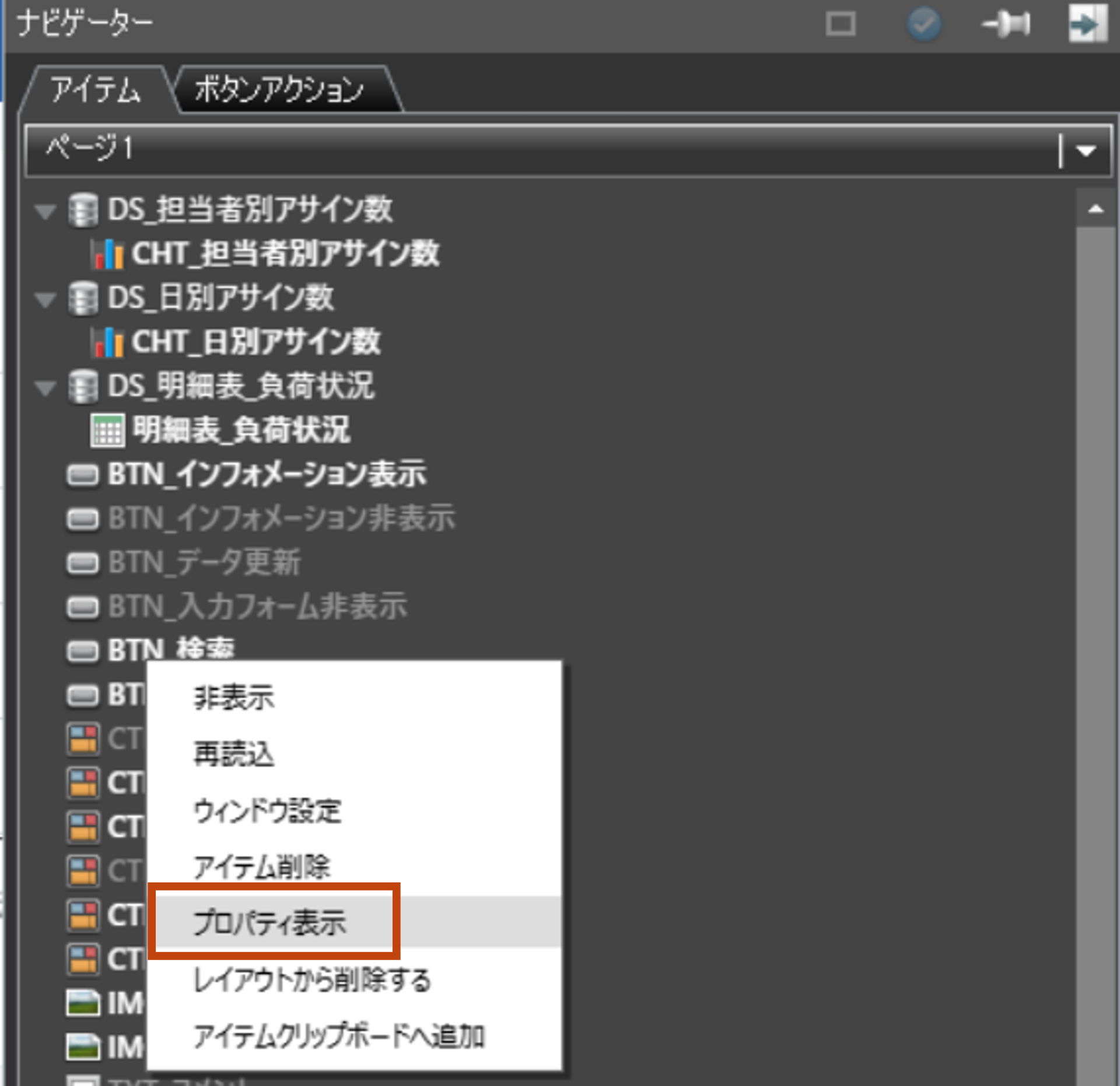Choose 再読込 from context menu

click(x=354, y=754)
